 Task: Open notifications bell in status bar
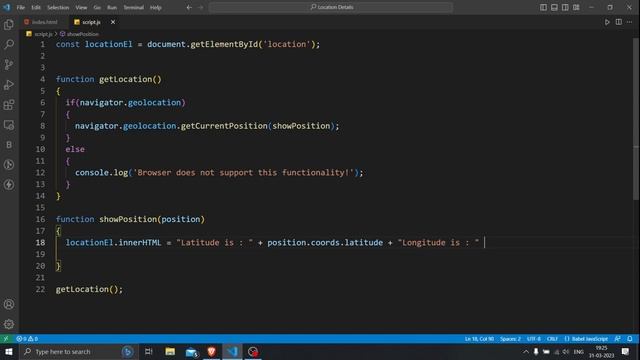pyautogui.click(x=630, y=339)
